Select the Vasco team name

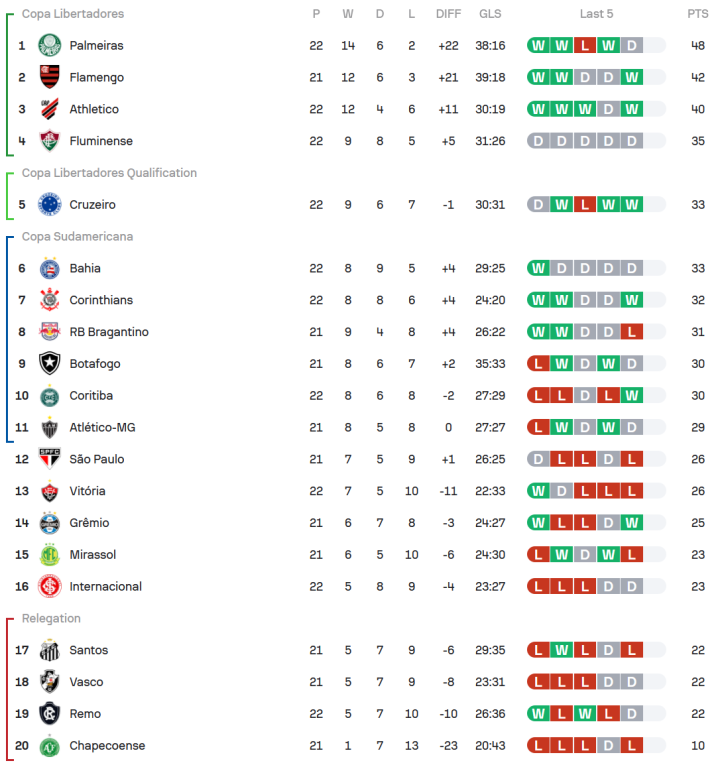coord(86,681)
